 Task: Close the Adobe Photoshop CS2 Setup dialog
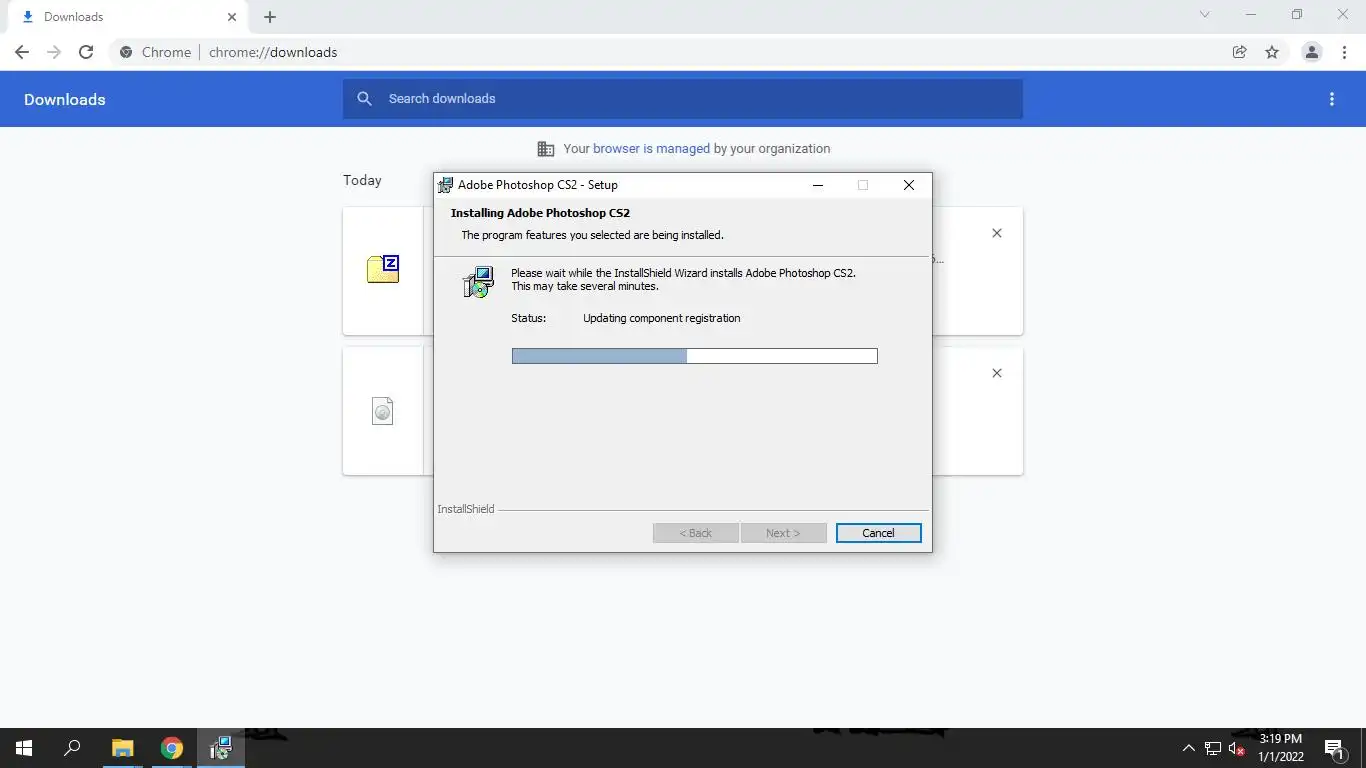[908, 185]
